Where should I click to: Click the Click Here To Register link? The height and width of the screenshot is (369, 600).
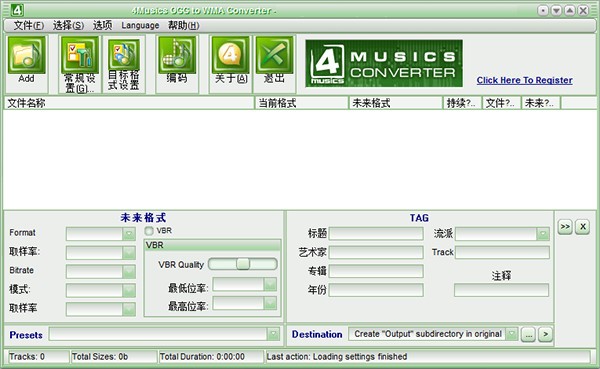[x=525, y=80]
